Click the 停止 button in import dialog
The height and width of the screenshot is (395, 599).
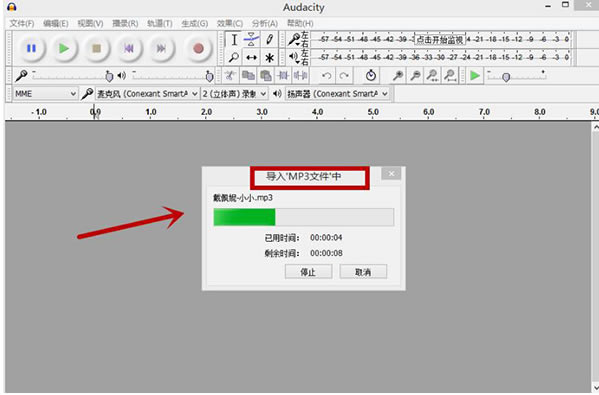point(308,272)
